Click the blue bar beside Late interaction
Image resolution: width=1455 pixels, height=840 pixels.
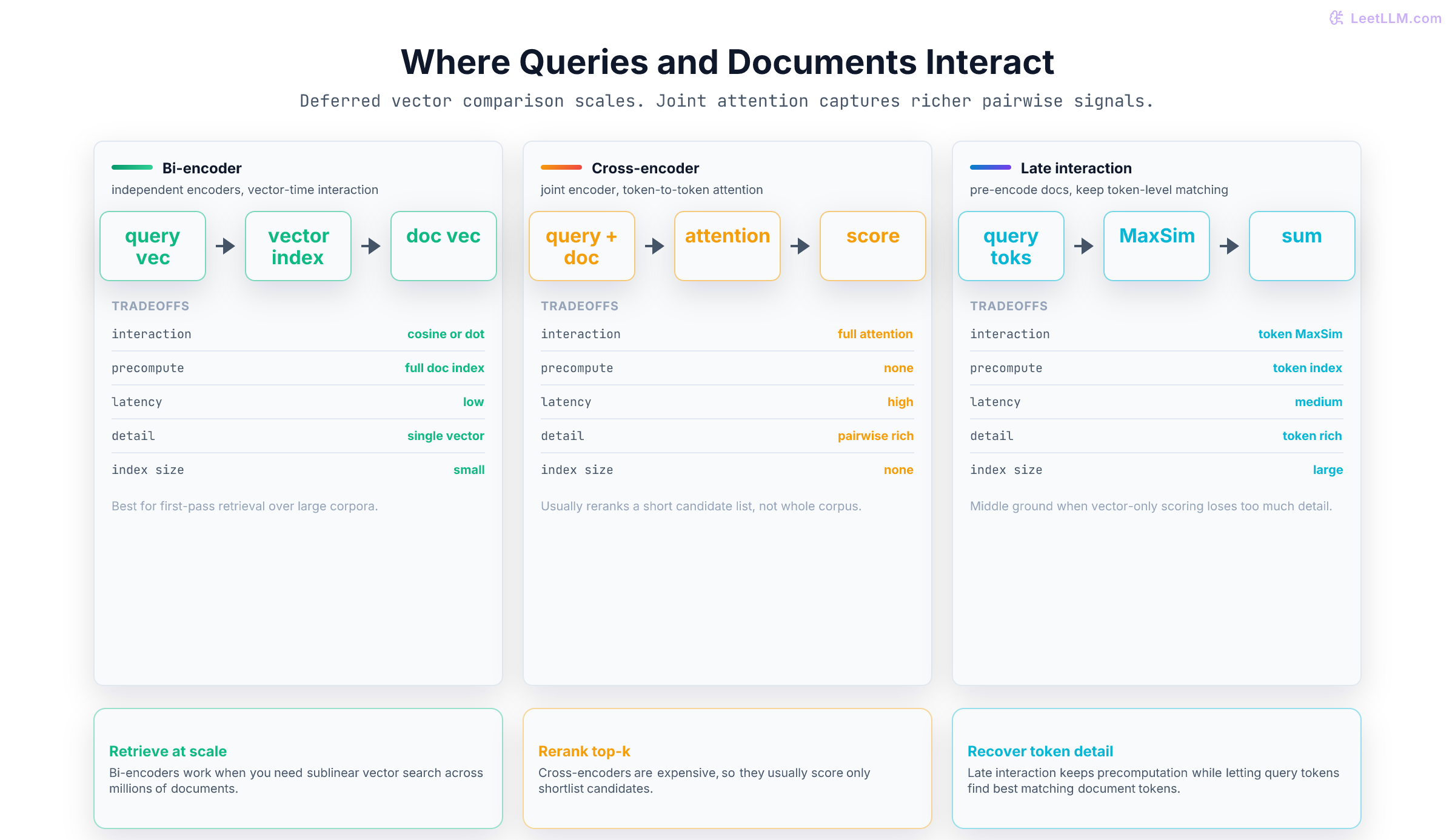pos(991,167)
